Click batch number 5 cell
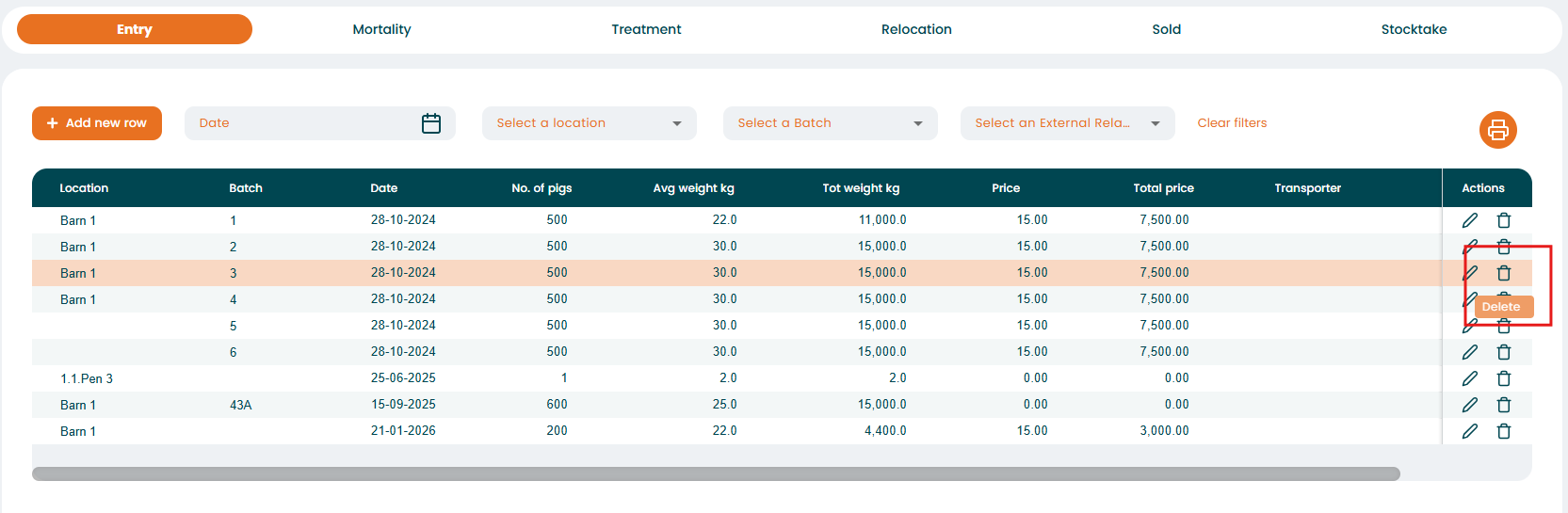 234,326
